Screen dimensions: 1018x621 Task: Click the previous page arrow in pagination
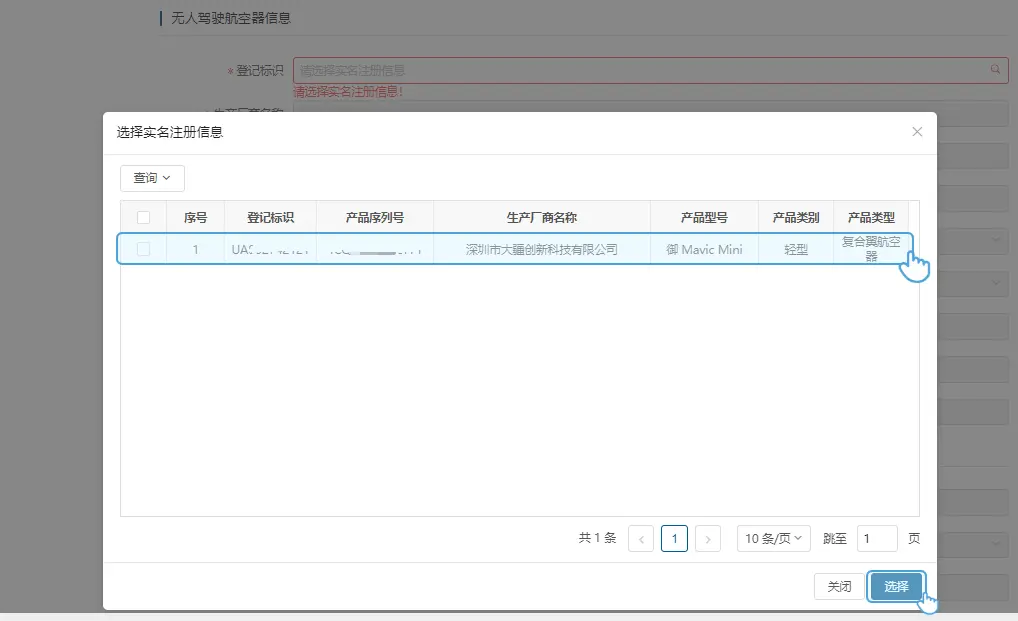coord(640,538)
